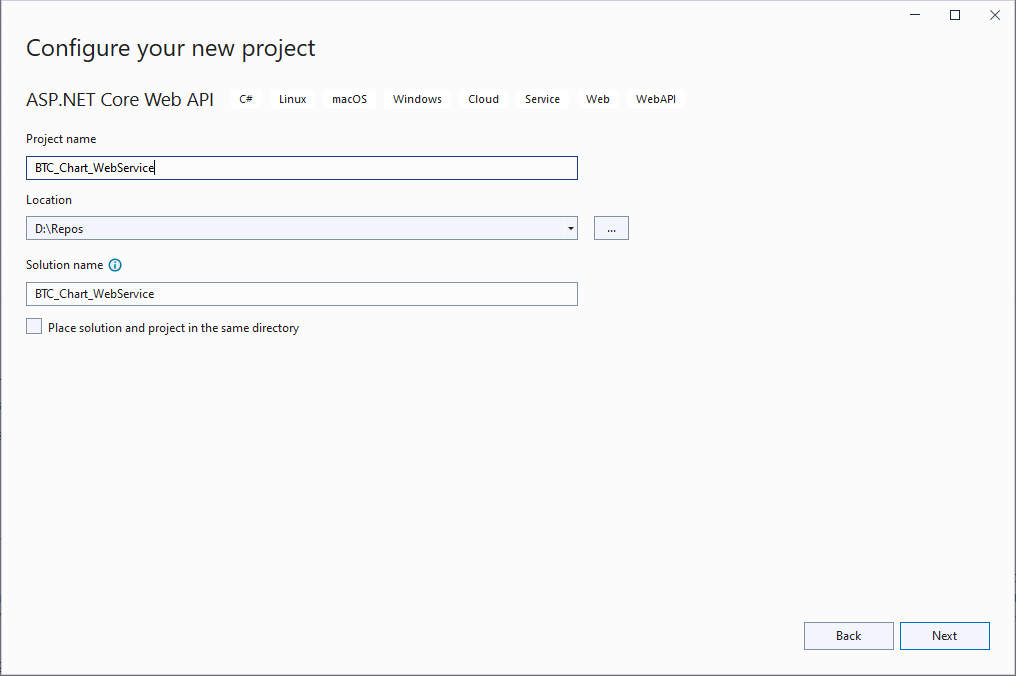Click the Next button

click(944, 636)
